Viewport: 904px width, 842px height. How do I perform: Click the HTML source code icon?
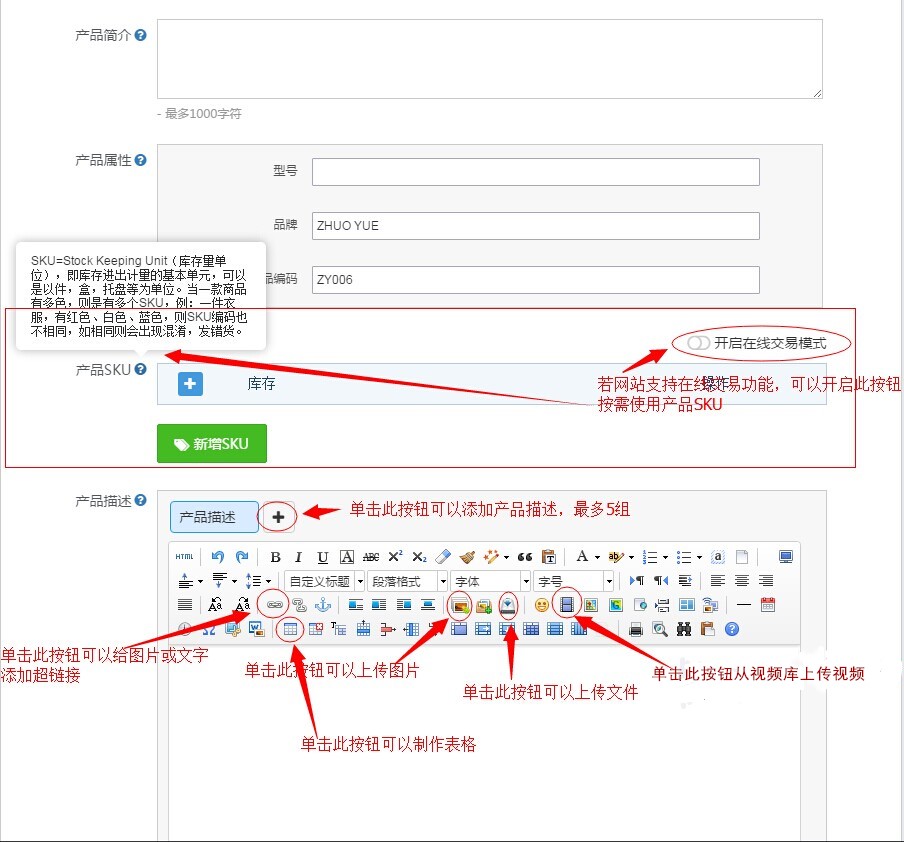[x=184, y=557]
